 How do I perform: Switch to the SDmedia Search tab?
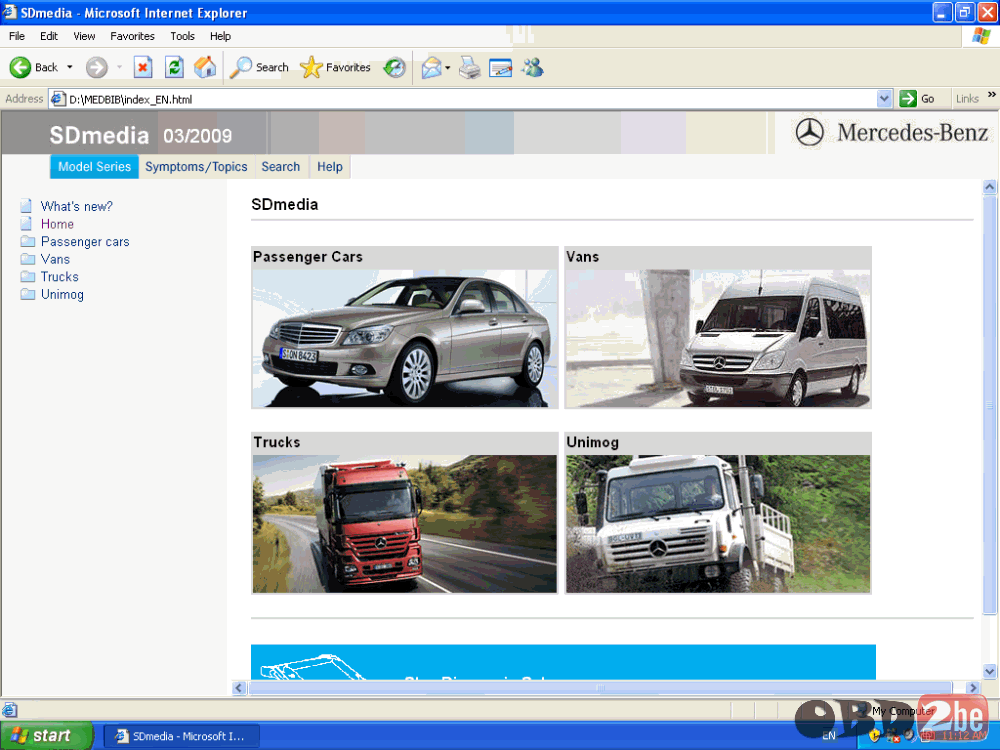coord(281,166)
